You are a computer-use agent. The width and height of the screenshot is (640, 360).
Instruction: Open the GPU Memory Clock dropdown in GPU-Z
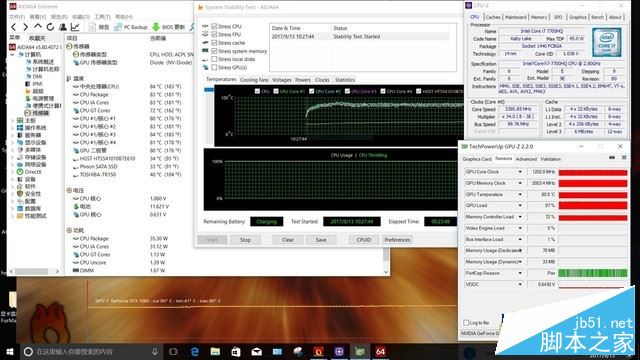pyautogui.click(x=520, y=183)
